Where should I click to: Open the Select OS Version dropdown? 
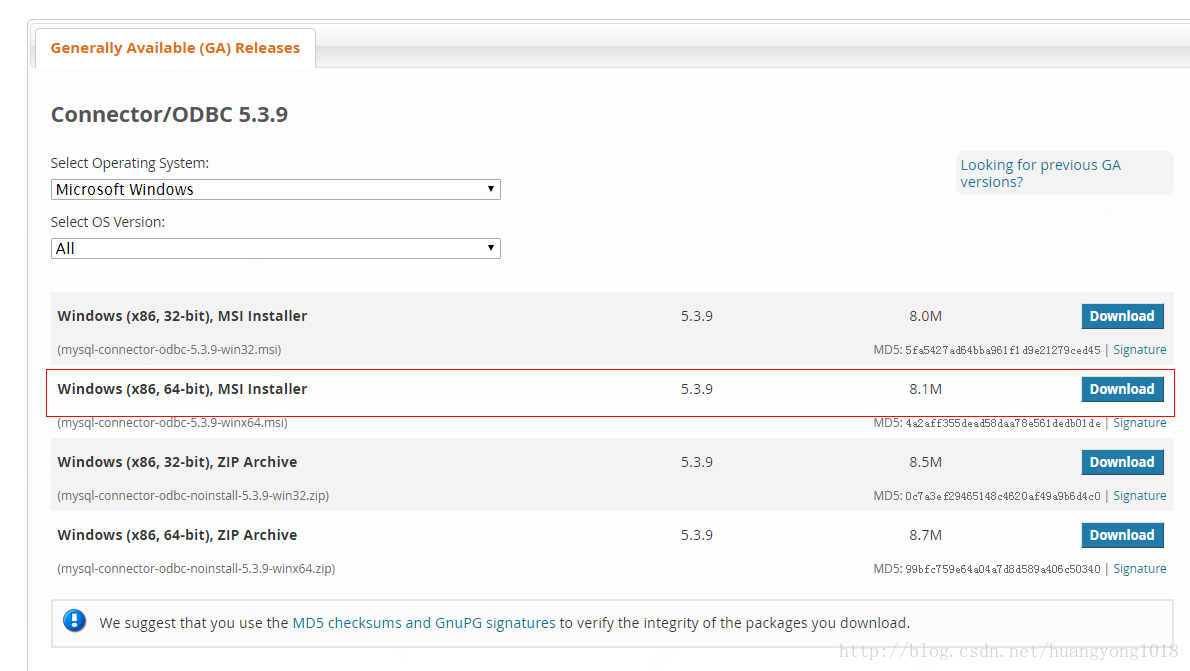click(x=275, y=248)
